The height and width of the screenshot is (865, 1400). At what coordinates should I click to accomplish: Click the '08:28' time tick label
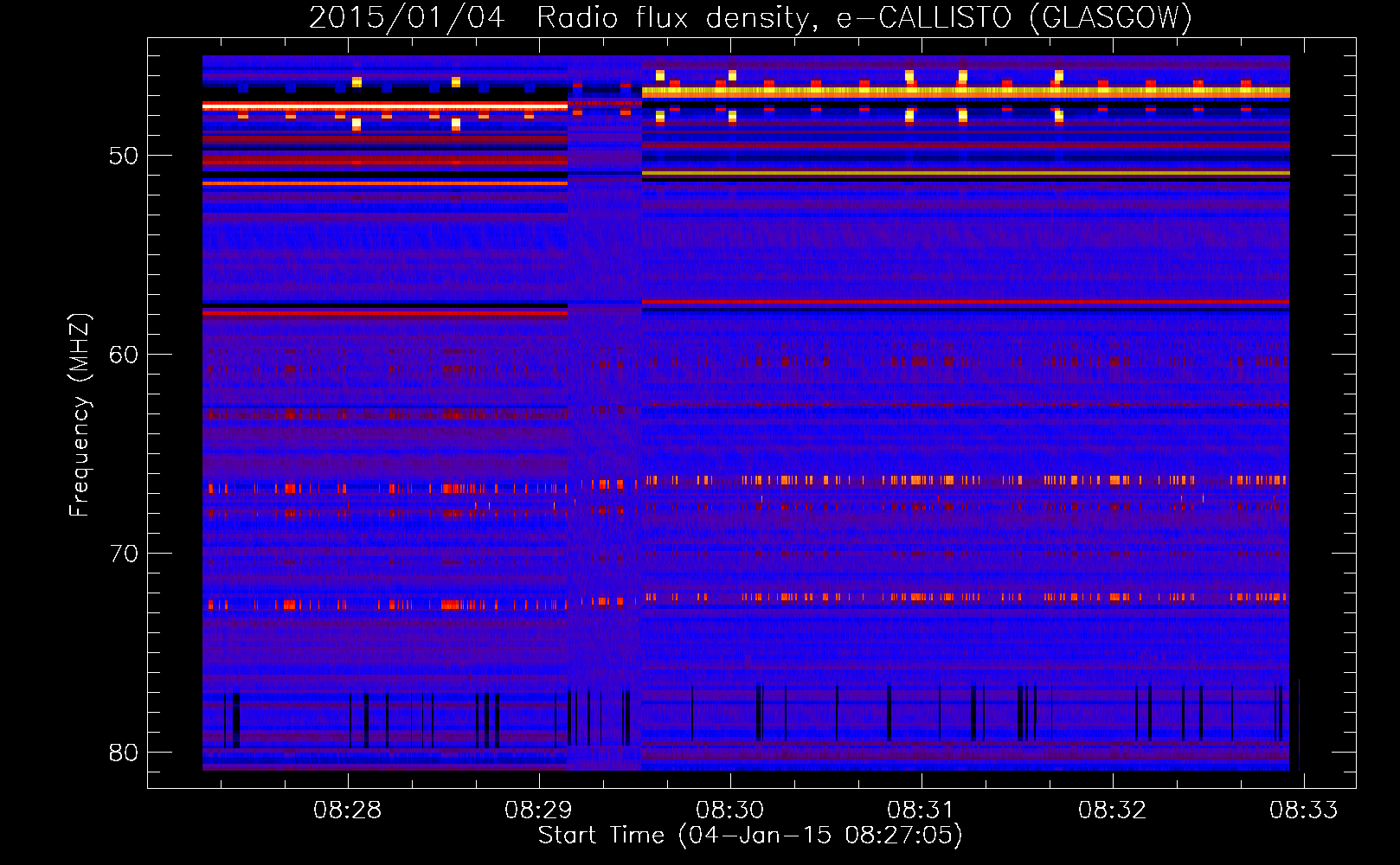[x=348, y=811]
